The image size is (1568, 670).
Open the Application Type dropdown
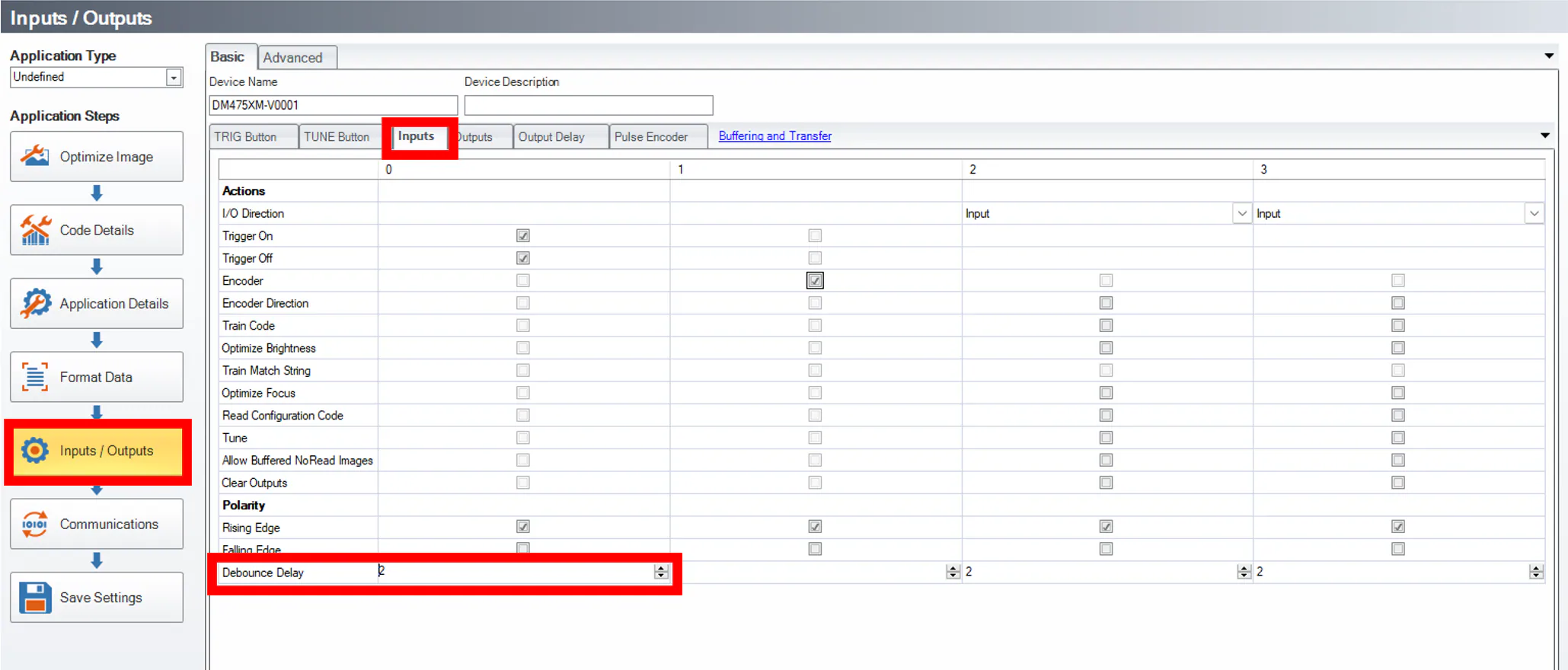click(174, 78)
